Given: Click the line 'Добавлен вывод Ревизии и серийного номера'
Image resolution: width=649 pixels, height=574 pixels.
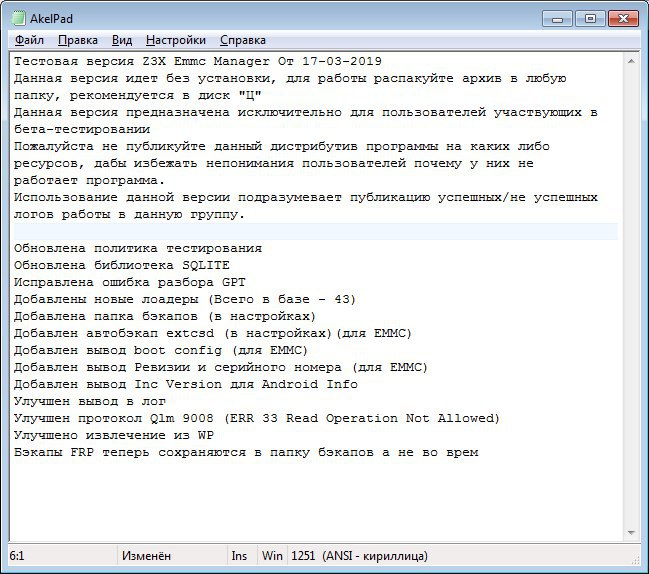Looking at the screenshot, I should click(221, 367).
